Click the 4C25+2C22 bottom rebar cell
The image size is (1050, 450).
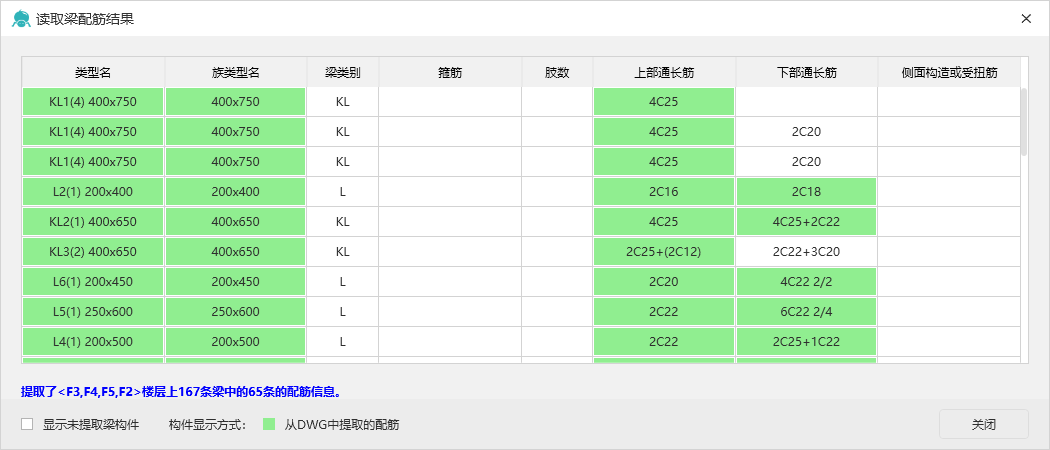tap(807, 222)
